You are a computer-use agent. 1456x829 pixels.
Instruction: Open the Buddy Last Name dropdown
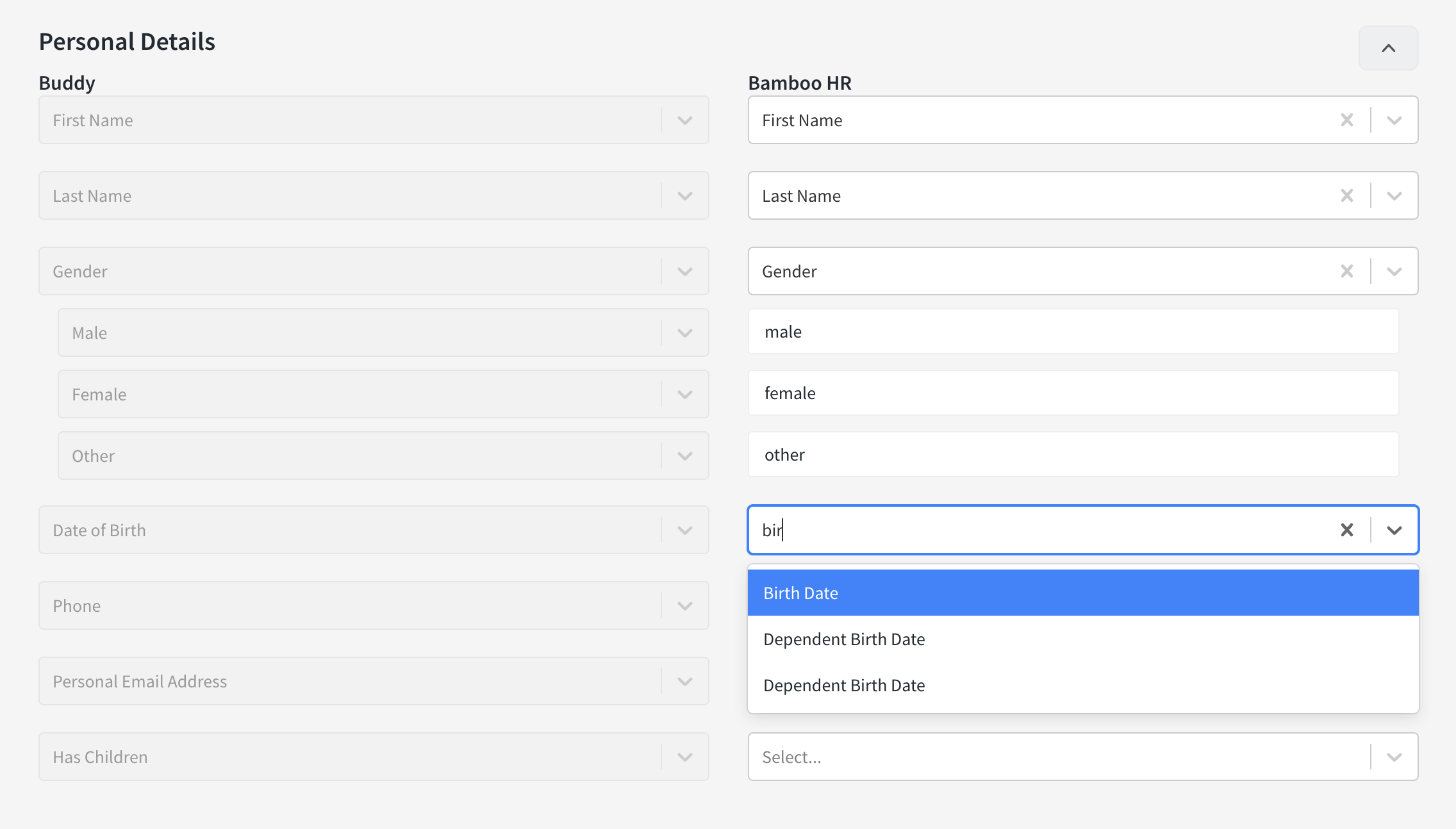pos(683,195)
